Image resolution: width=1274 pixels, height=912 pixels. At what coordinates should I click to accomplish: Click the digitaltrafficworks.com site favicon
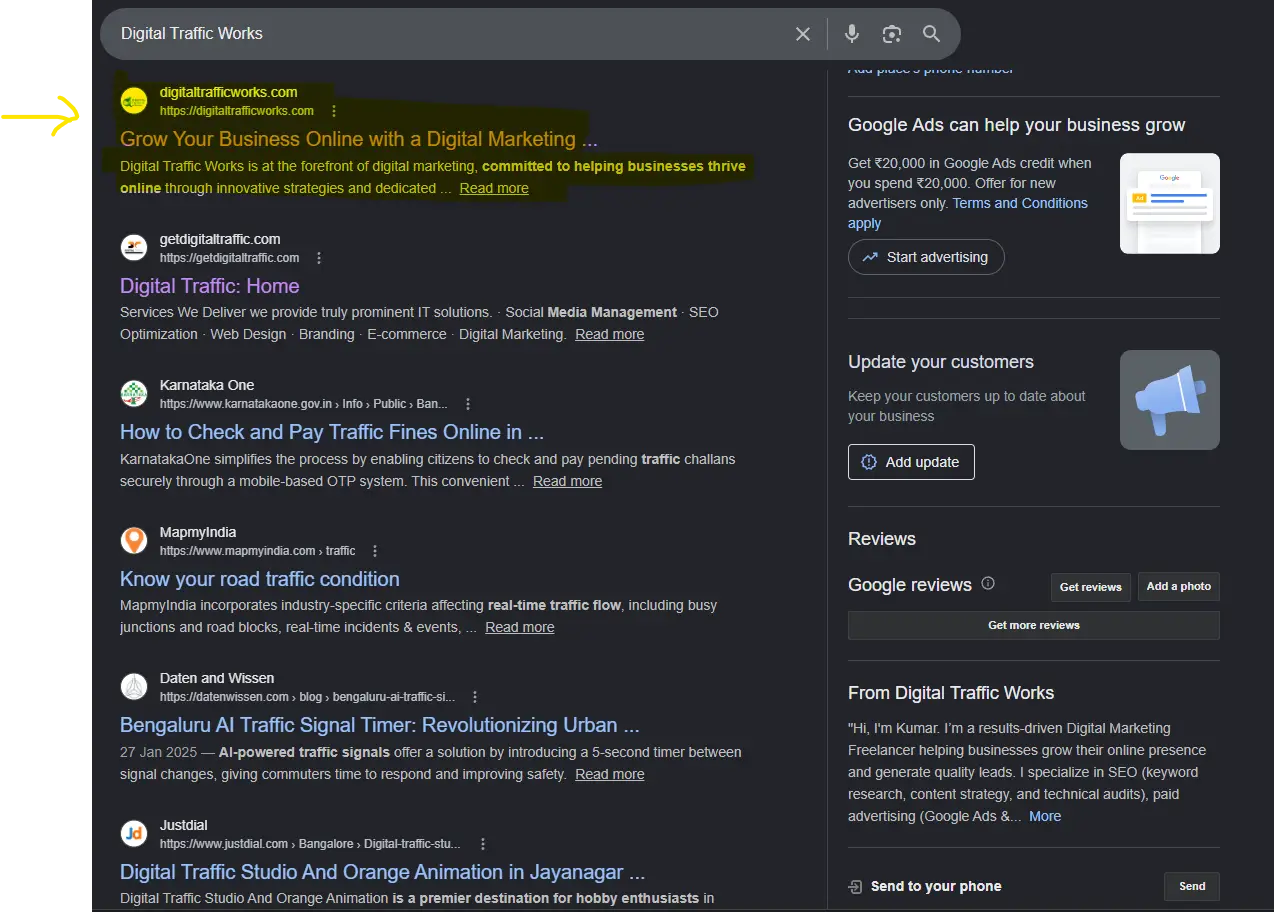point(134,101)
